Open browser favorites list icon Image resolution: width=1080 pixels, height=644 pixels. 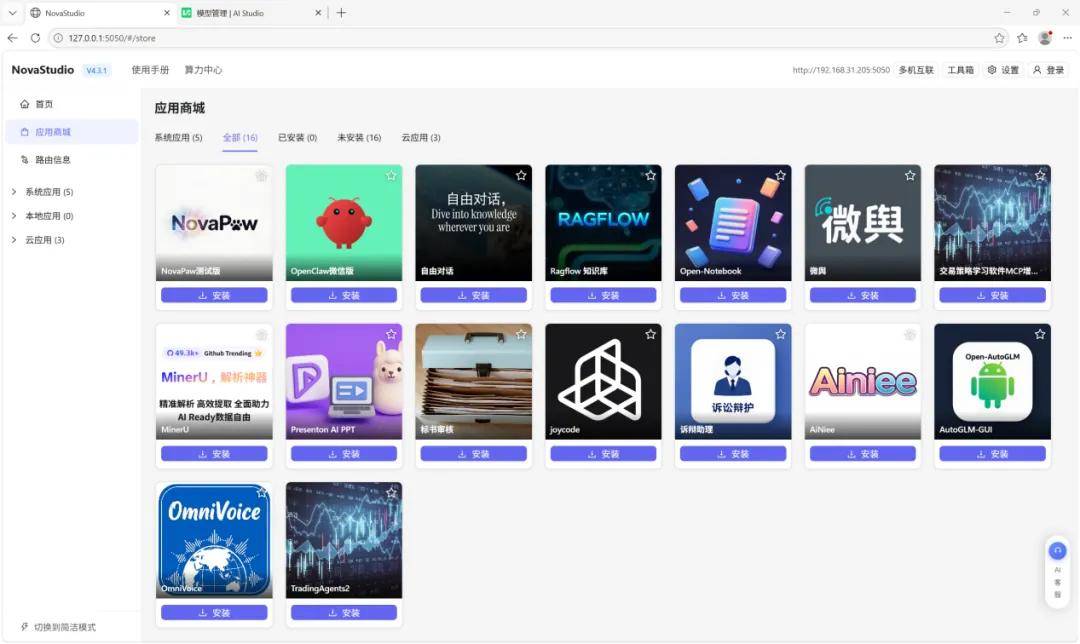point(1022,38)
